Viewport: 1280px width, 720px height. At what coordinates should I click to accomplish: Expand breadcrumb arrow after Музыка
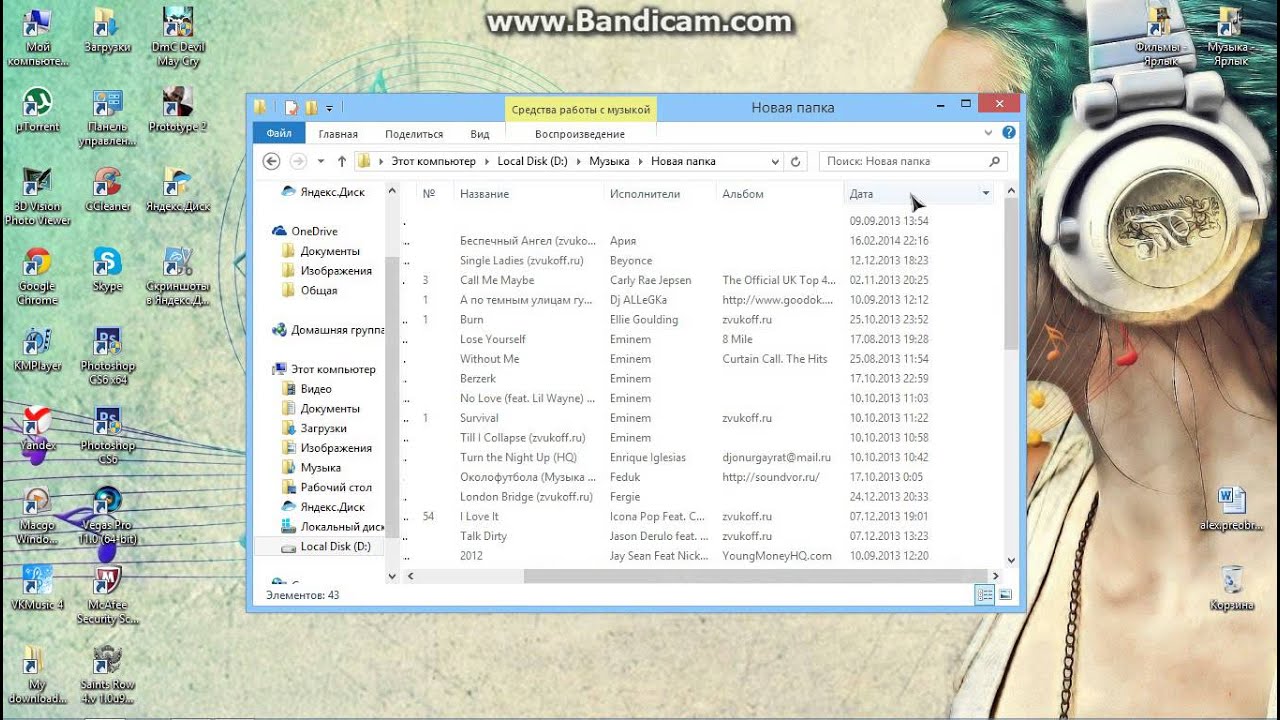click(641, 161)
